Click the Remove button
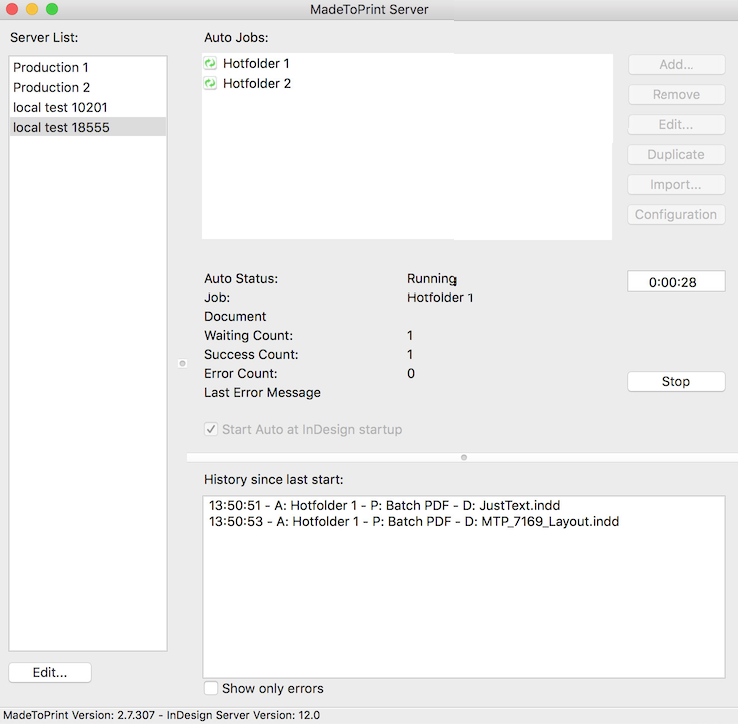Screen dimensions: 738x724 pos(676,95)
